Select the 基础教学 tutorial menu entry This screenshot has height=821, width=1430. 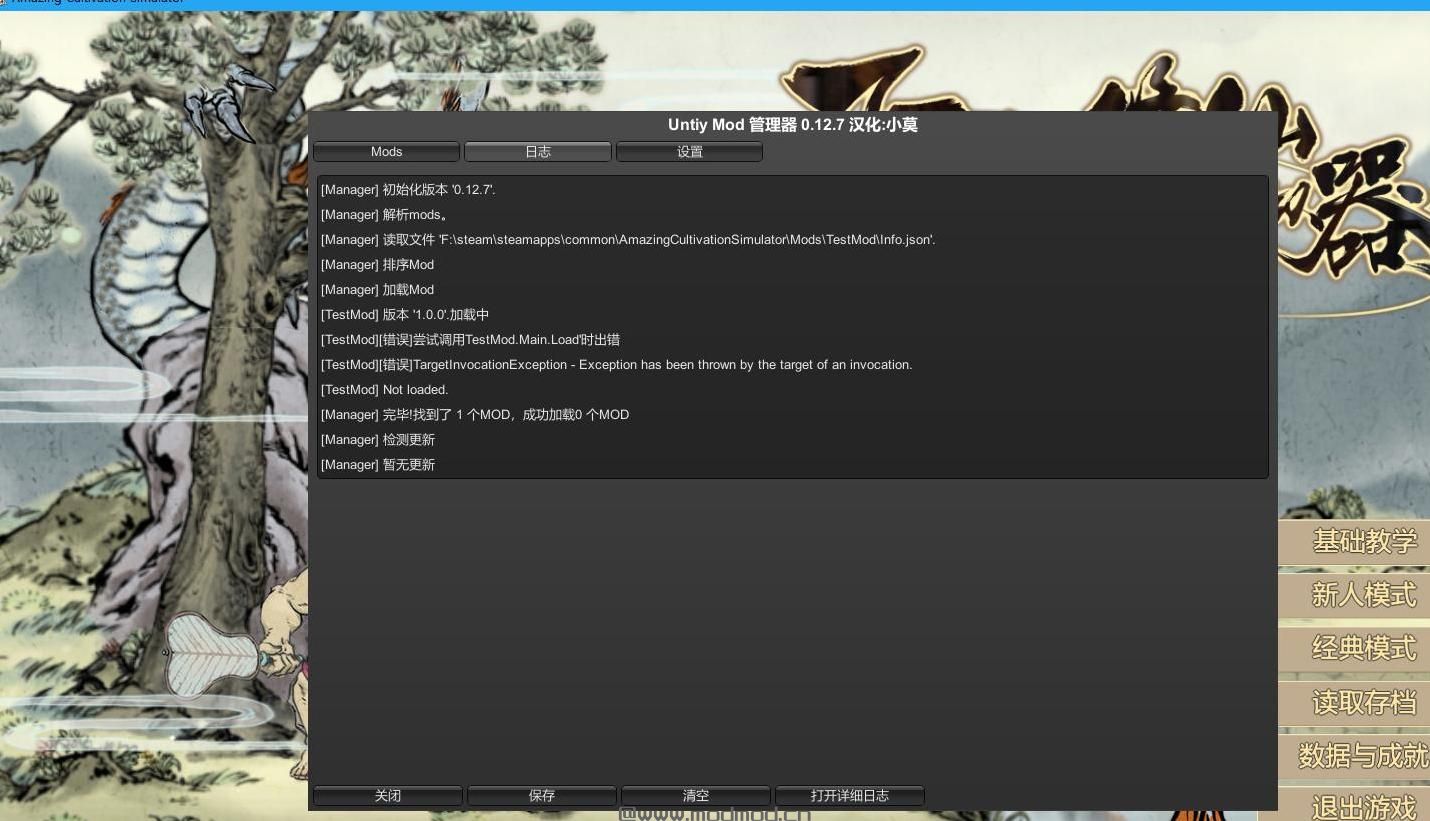1355,542
